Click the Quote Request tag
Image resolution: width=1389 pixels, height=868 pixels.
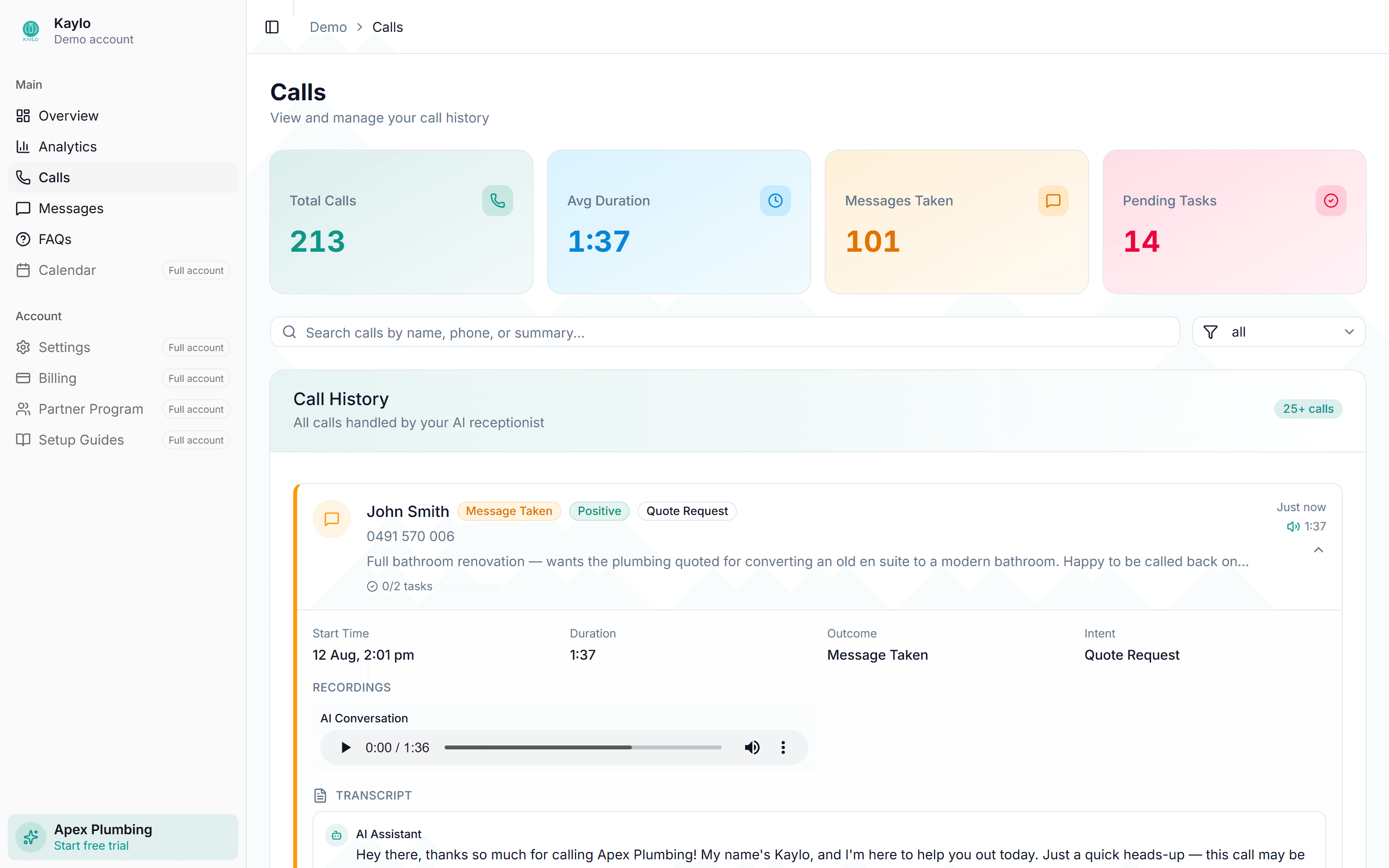pos(686,511)
